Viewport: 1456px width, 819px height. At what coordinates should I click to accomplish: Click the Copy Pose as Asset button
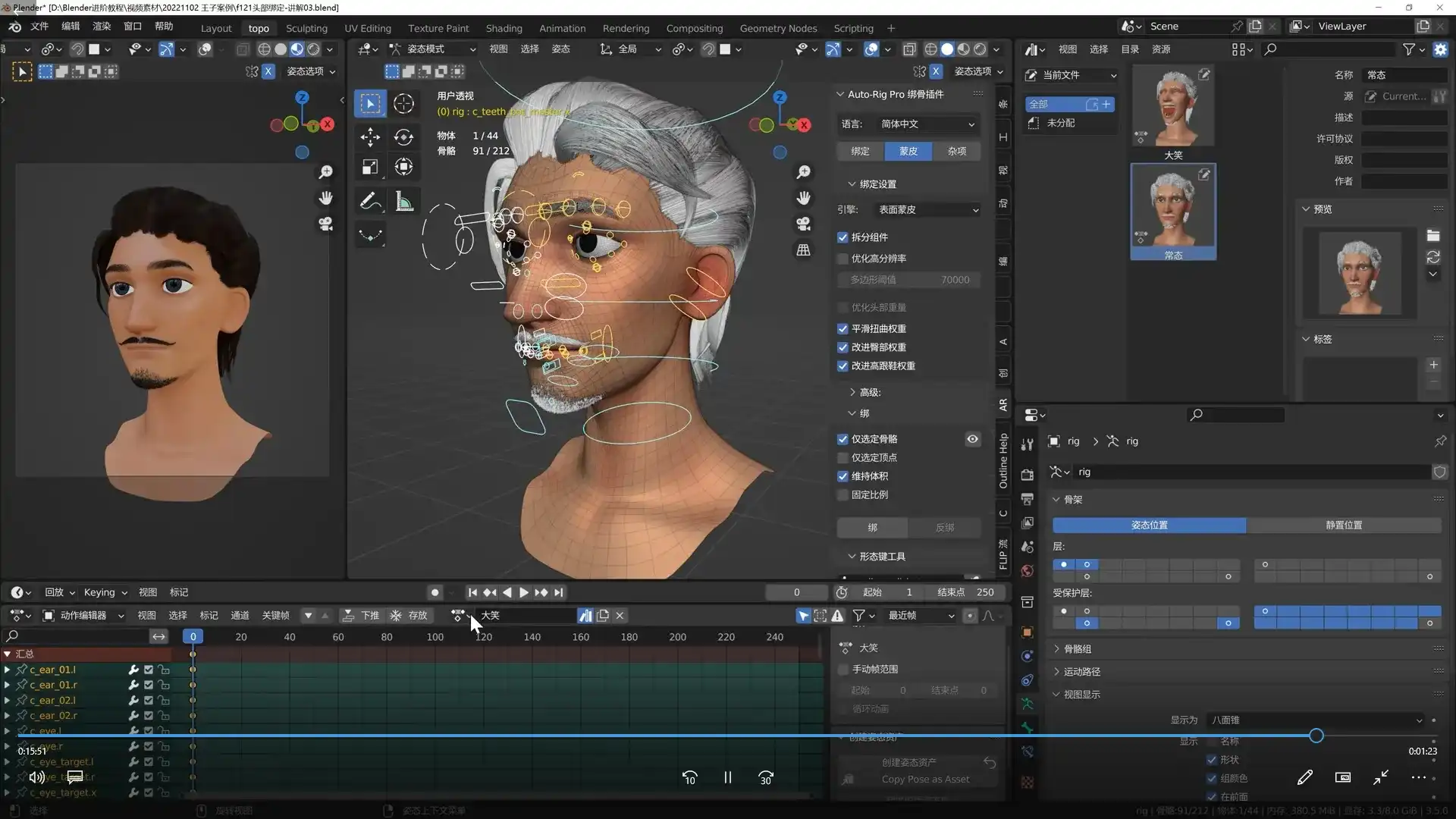(x=924, y=779)
